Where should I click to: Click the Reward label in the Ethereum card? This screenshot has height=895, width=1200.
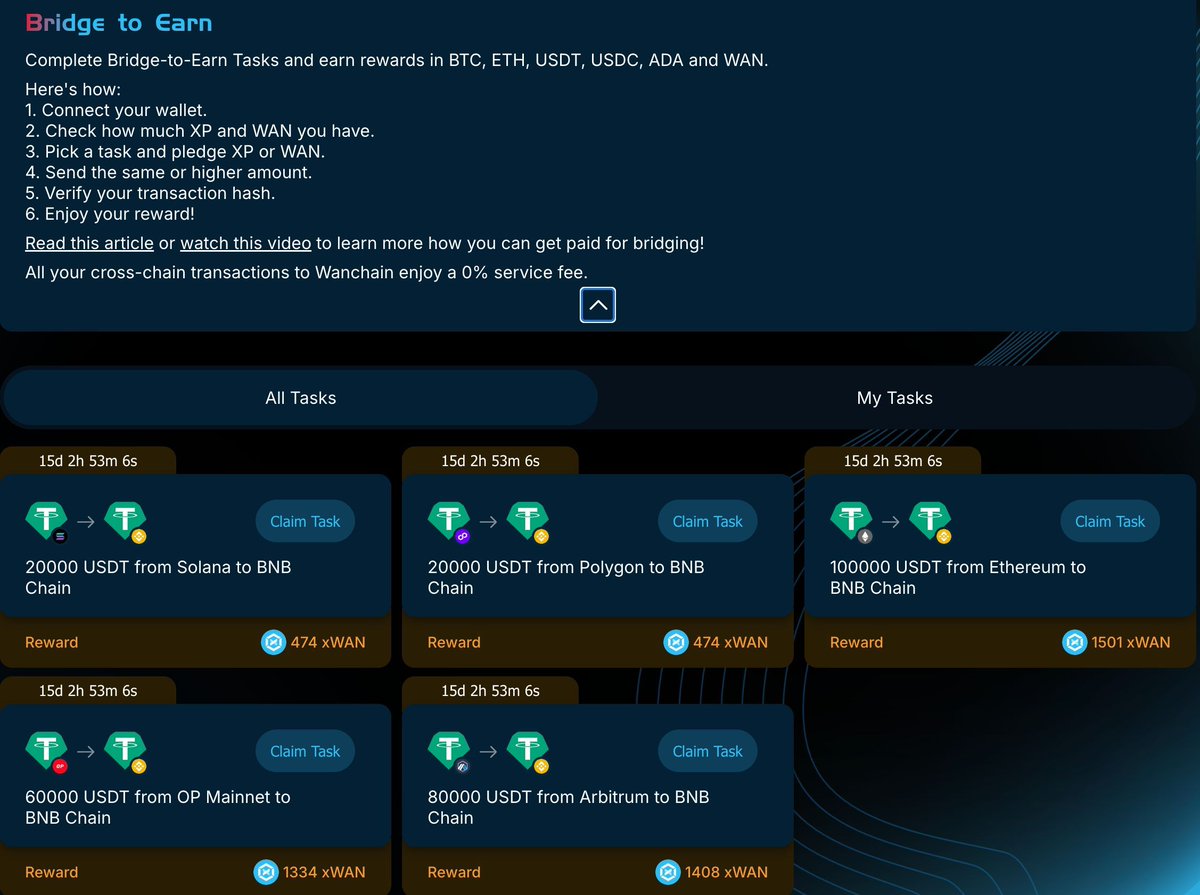856,642
